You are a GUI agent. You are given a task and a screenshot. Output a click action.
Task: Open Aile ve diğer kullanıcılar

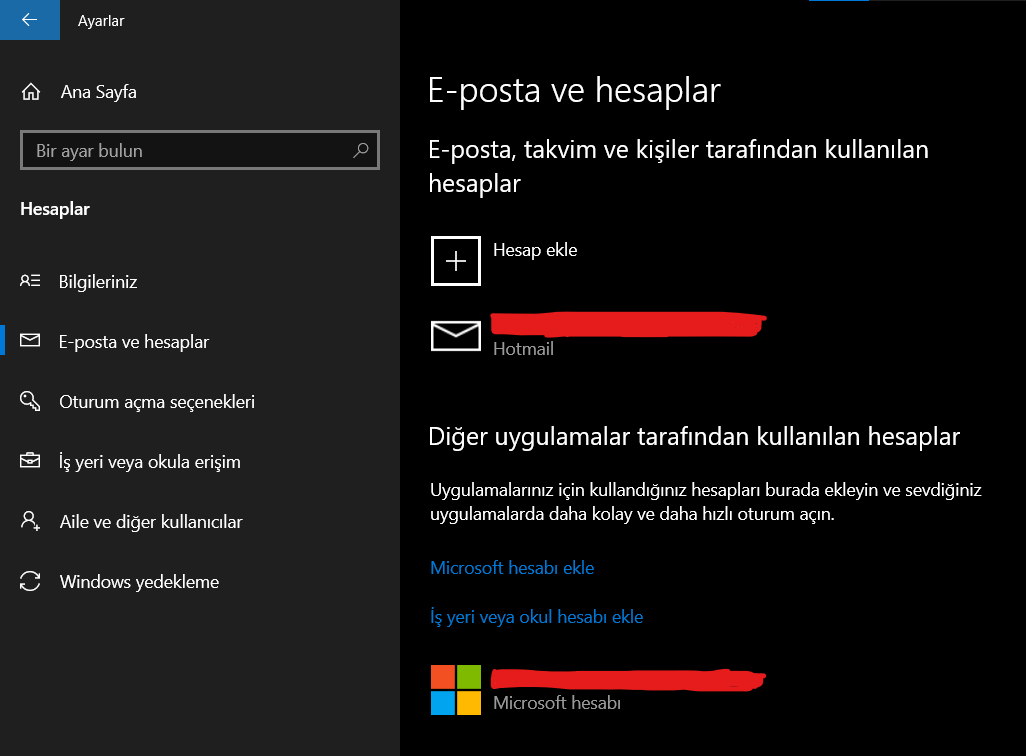coord(151,522)
